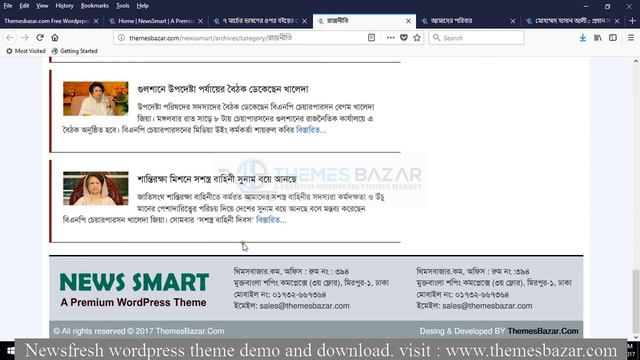Click second article's বিস্তারিত read-more link
The image size is (640, 360).
tap(271, 220)
